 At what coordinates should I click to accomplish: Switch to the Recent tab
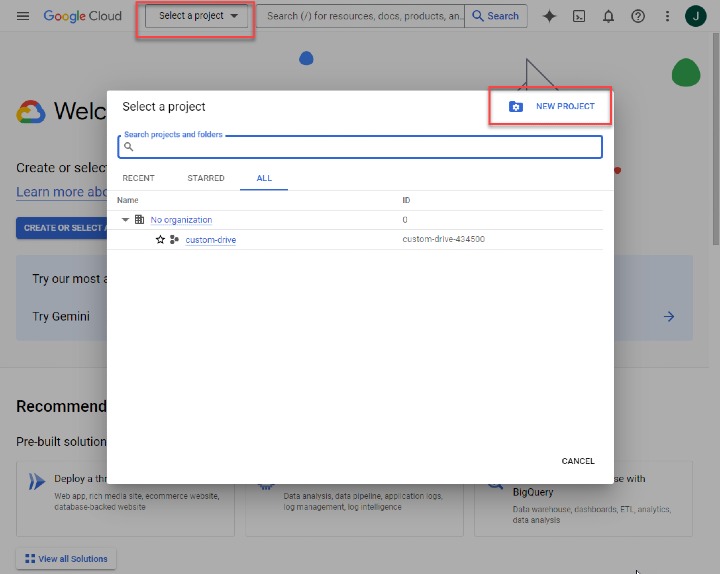(138, 178)
